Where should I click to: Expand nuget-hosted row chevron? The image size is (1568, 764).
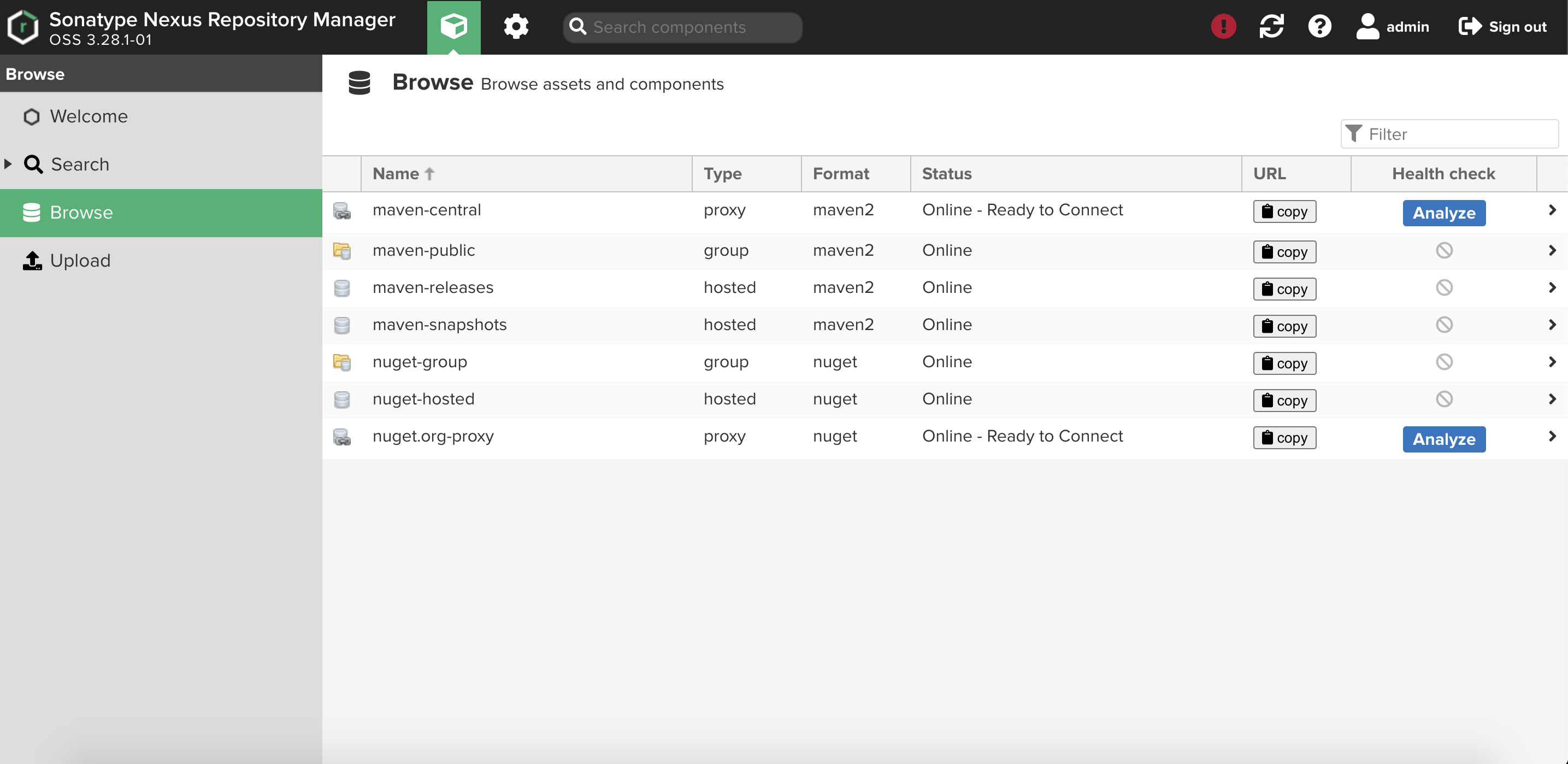coord(1552,399)
